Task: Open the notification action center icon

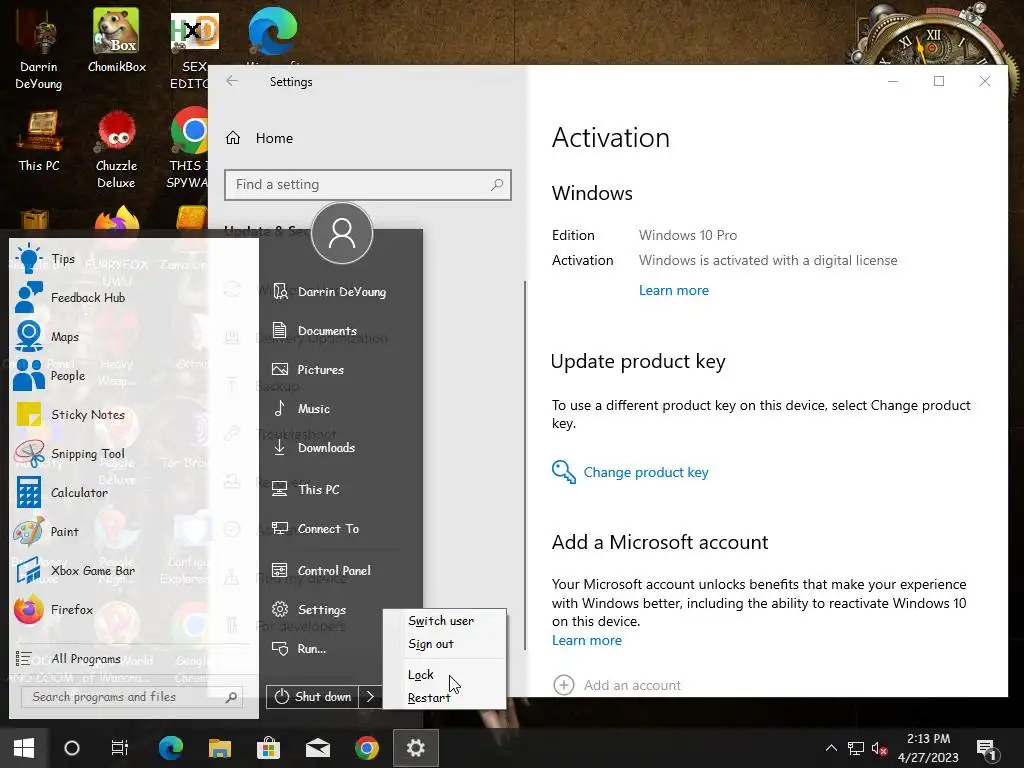Action: pos(986,749)
